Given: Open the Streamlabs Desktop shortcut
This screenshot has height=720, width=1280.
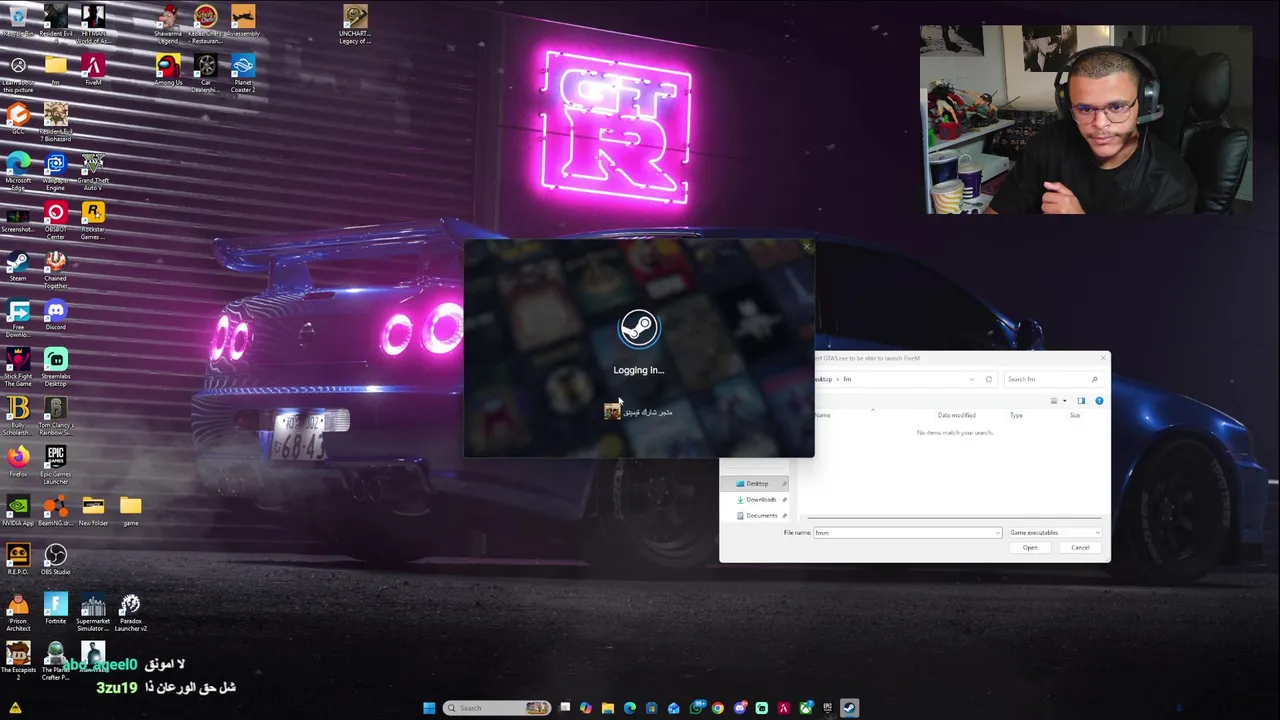Looking at the screenshot, I should coord(55,367).
